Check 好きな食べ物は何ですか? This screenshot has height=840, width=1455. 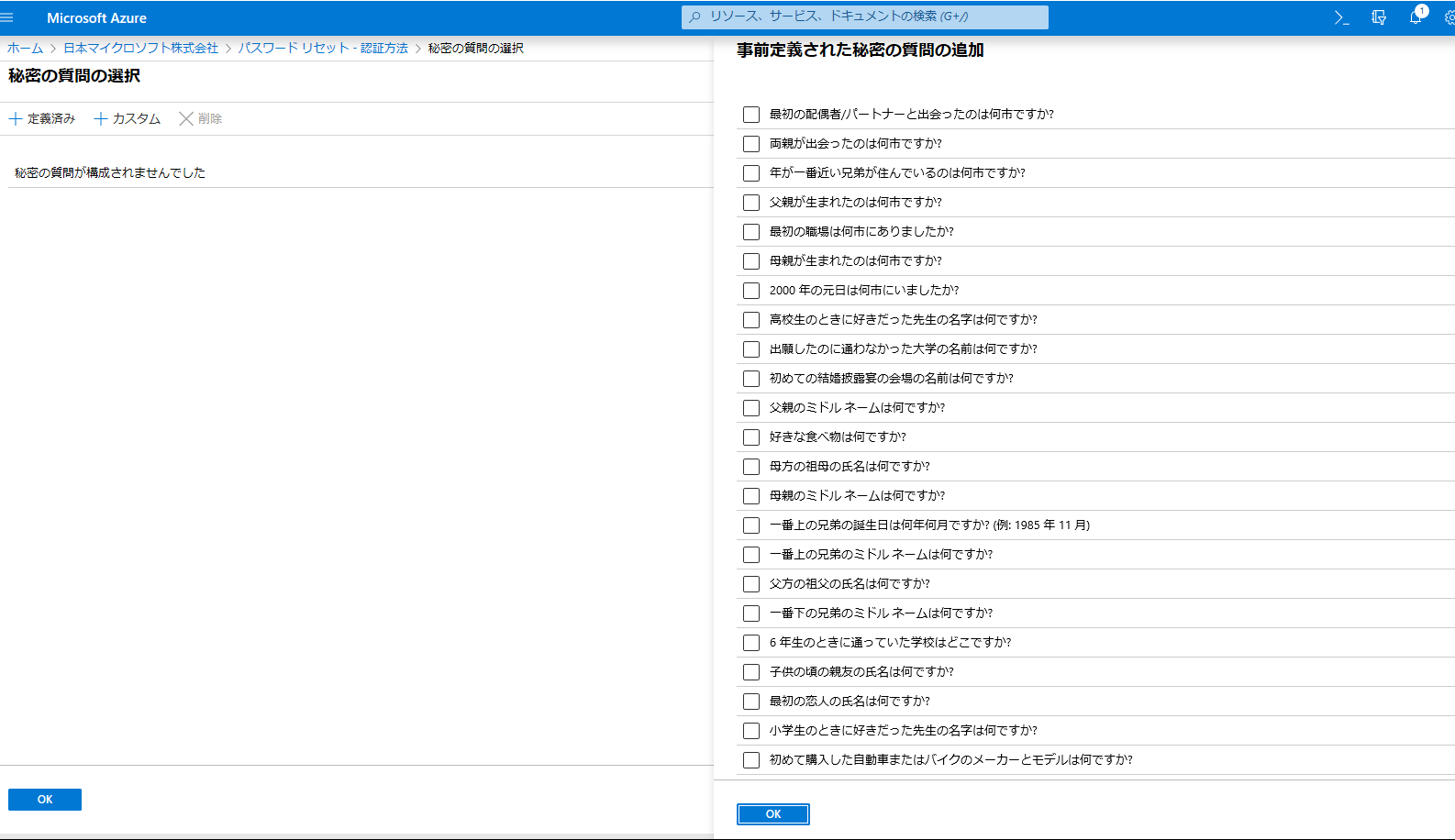click(751, 437)
